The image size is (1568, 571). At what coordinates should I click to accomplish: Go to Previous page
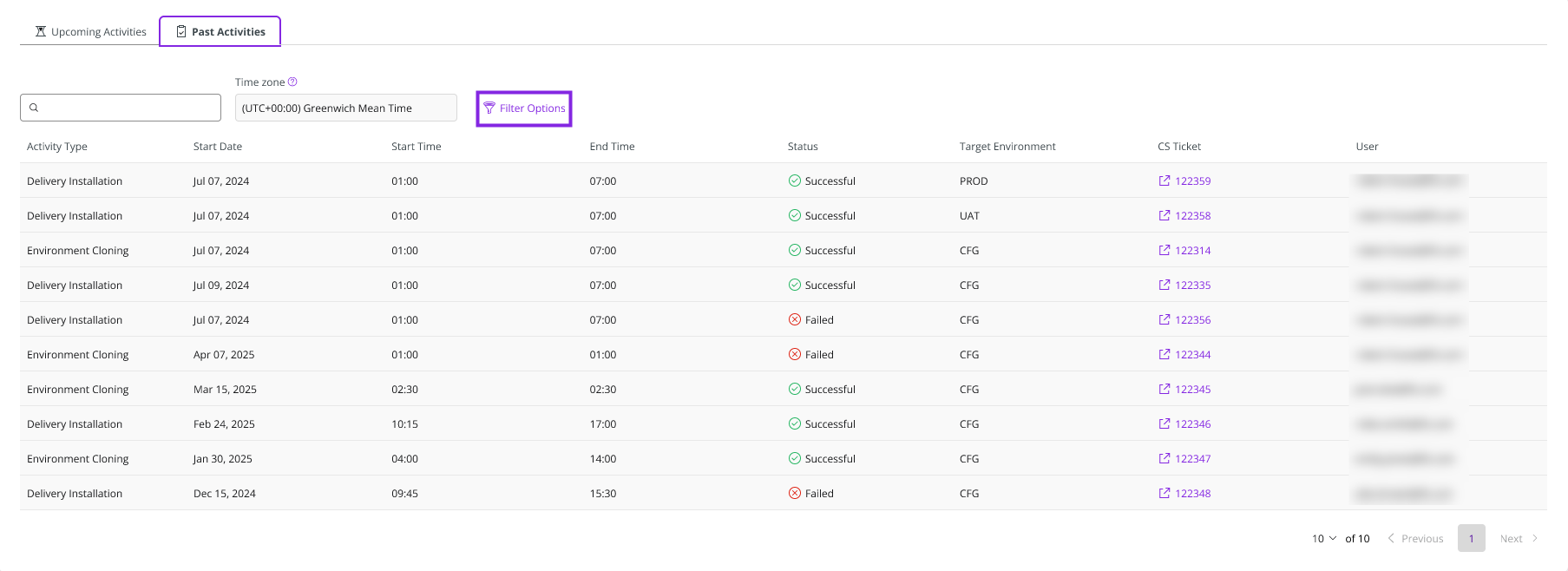point(1415,538)
